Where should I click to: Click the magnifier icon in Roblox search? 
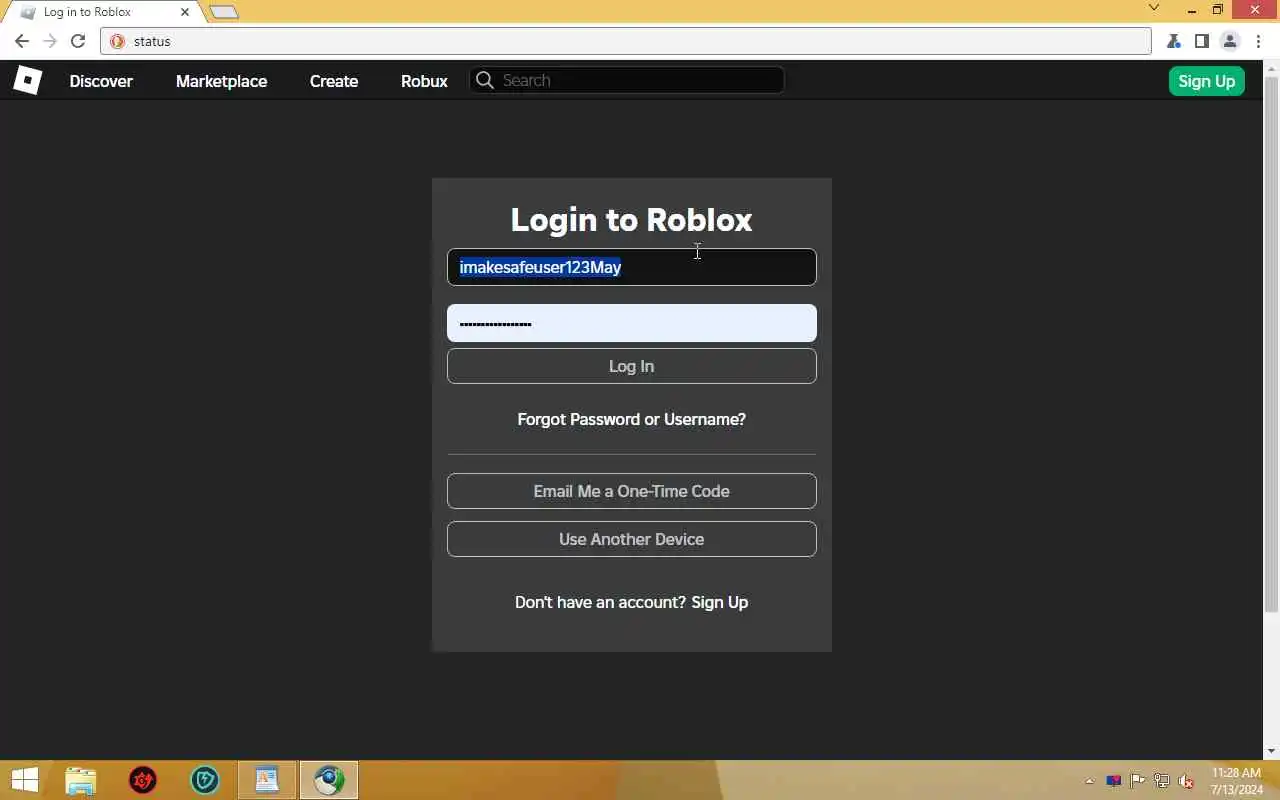485,80
